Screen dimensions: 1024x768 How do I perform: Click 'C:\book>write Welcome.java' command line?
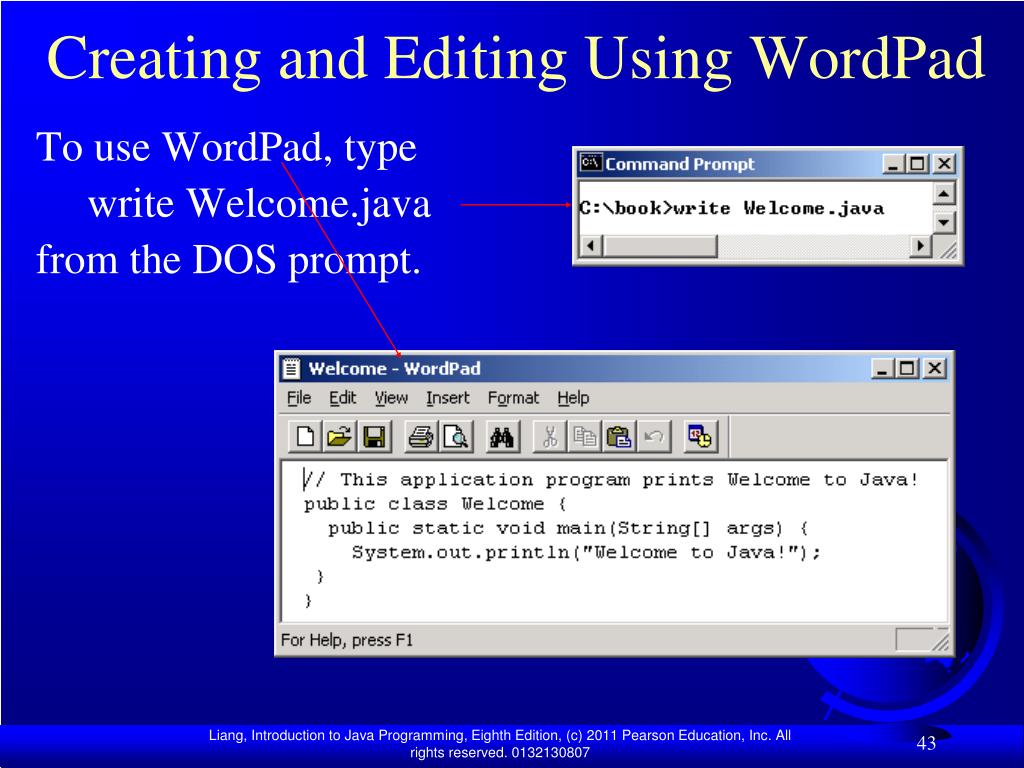point(731,208)
